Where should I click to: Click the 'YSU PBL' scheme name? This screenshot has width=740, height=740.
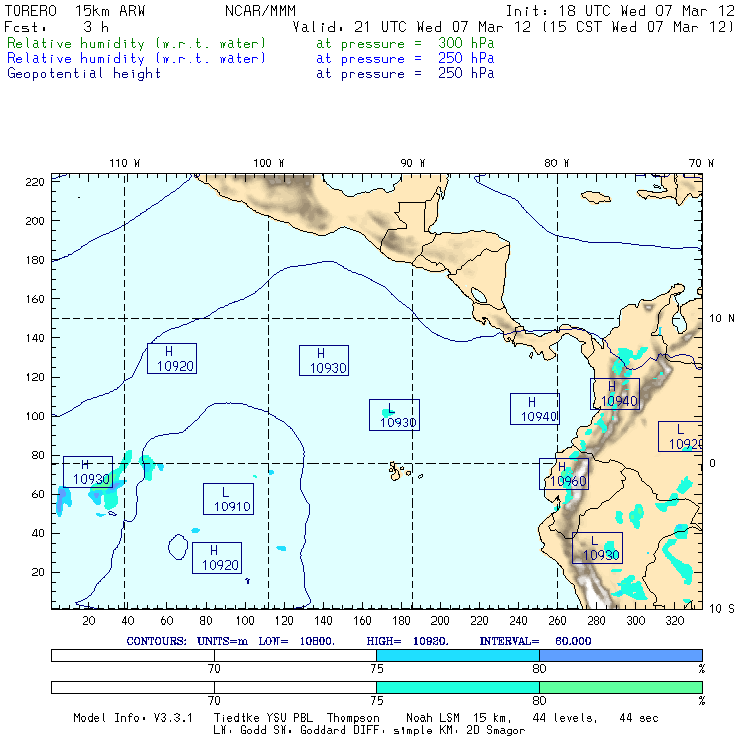tap(288, 718)
